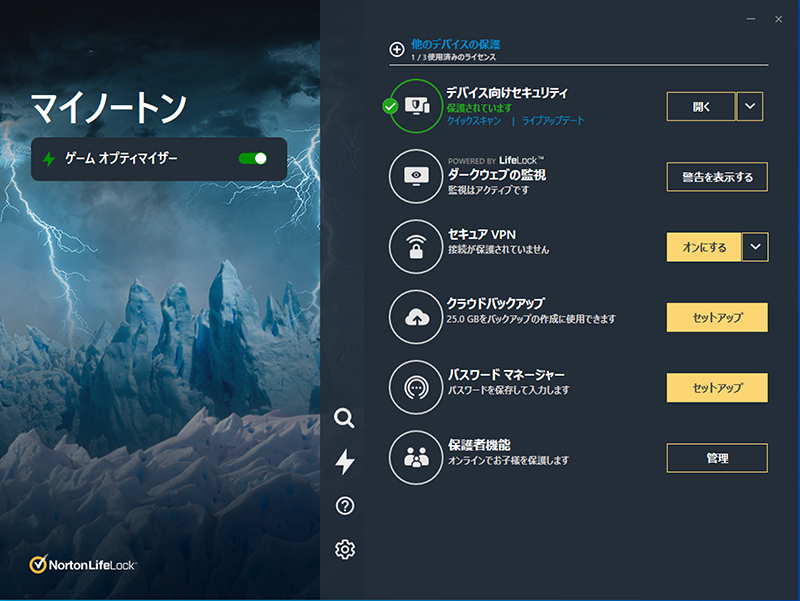Click the 開く button for Device Security

tap(701, 106)
